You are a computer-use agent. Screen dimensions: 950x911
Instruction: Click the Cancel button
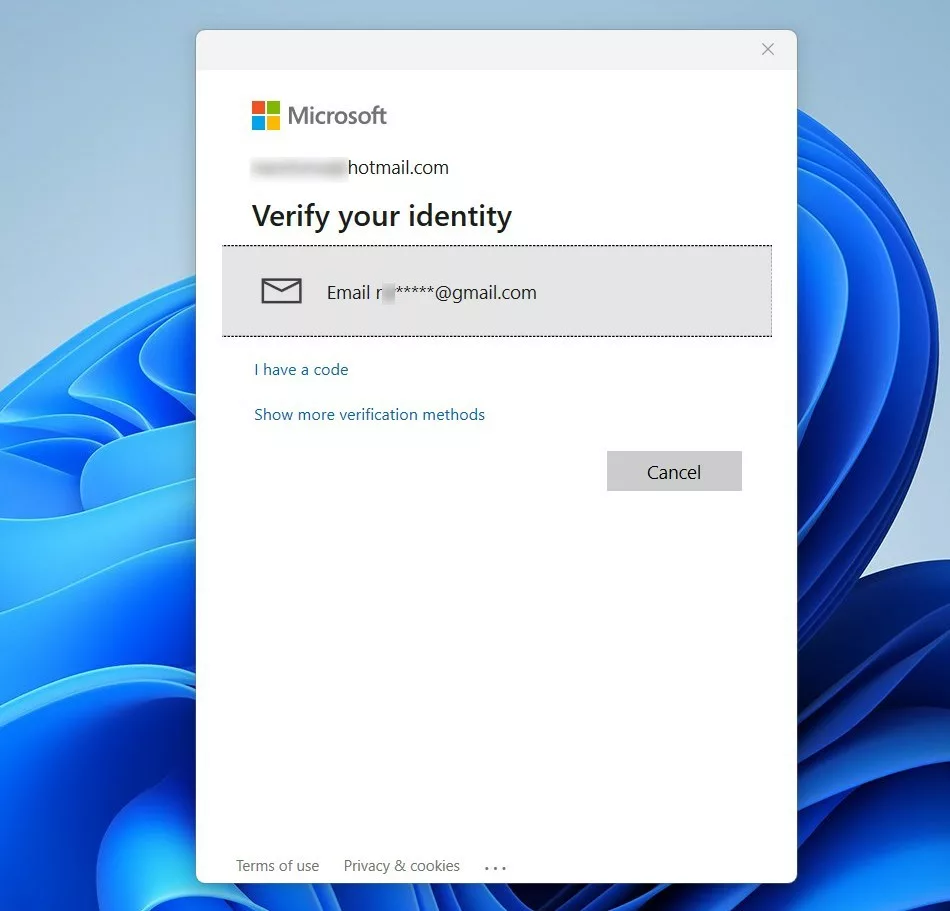click(674, 471)
